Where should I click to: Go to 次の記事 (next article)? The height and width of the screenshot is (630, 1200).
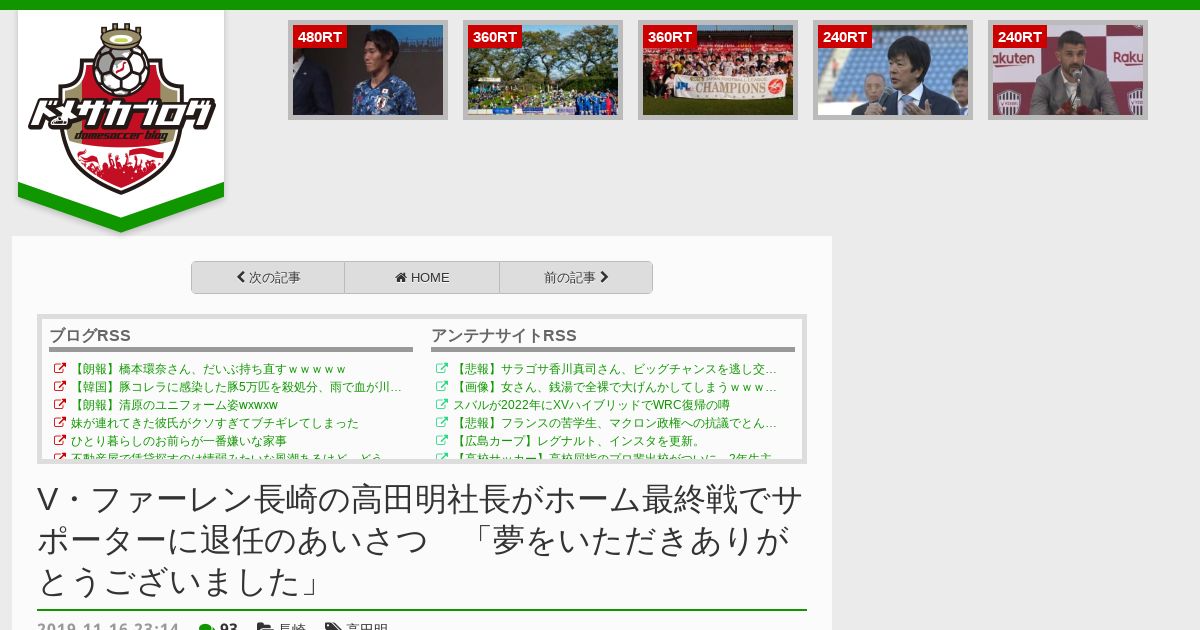click(x=268, y=278)
